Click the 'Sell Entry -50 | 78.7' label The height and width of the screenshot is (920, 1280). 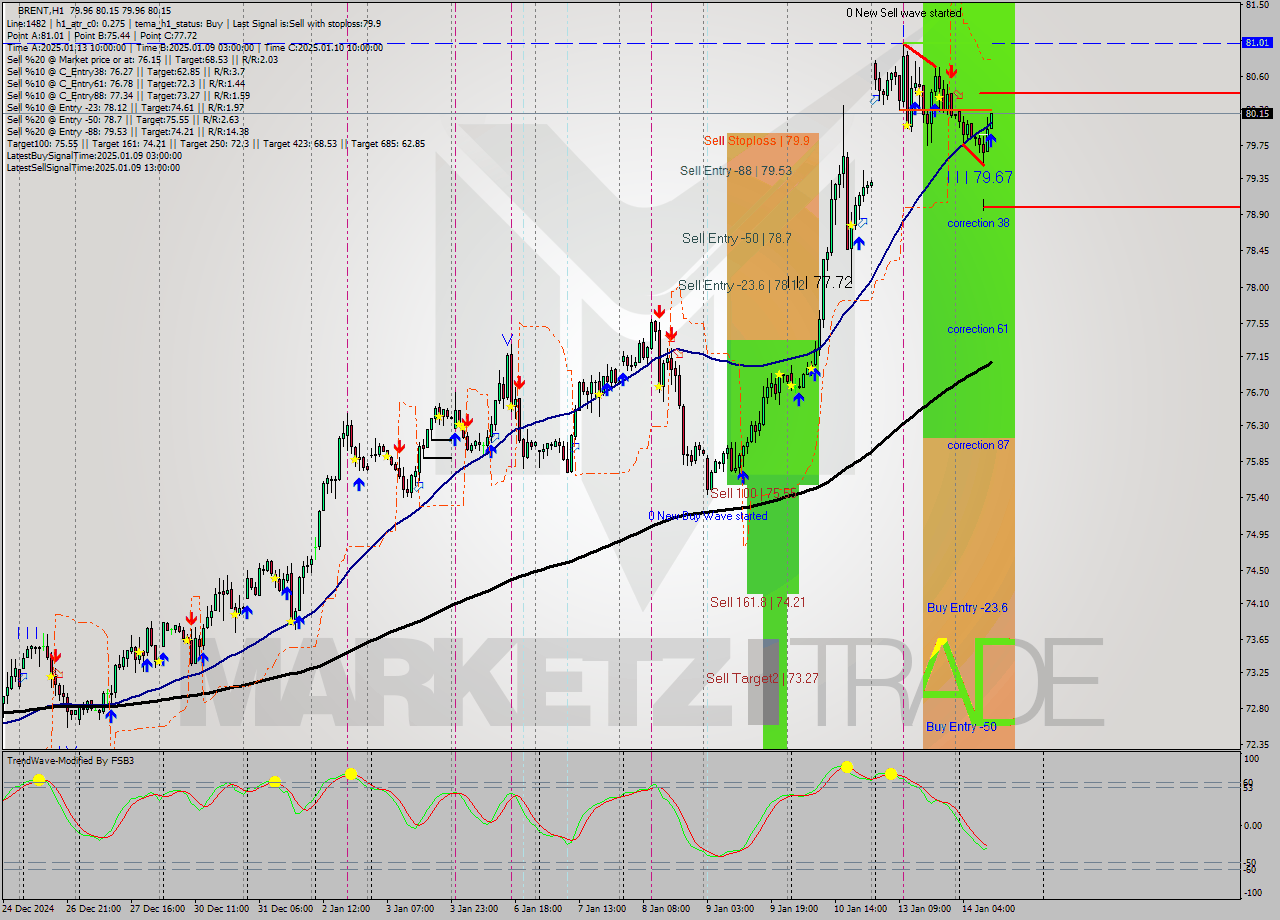point(737,238)
